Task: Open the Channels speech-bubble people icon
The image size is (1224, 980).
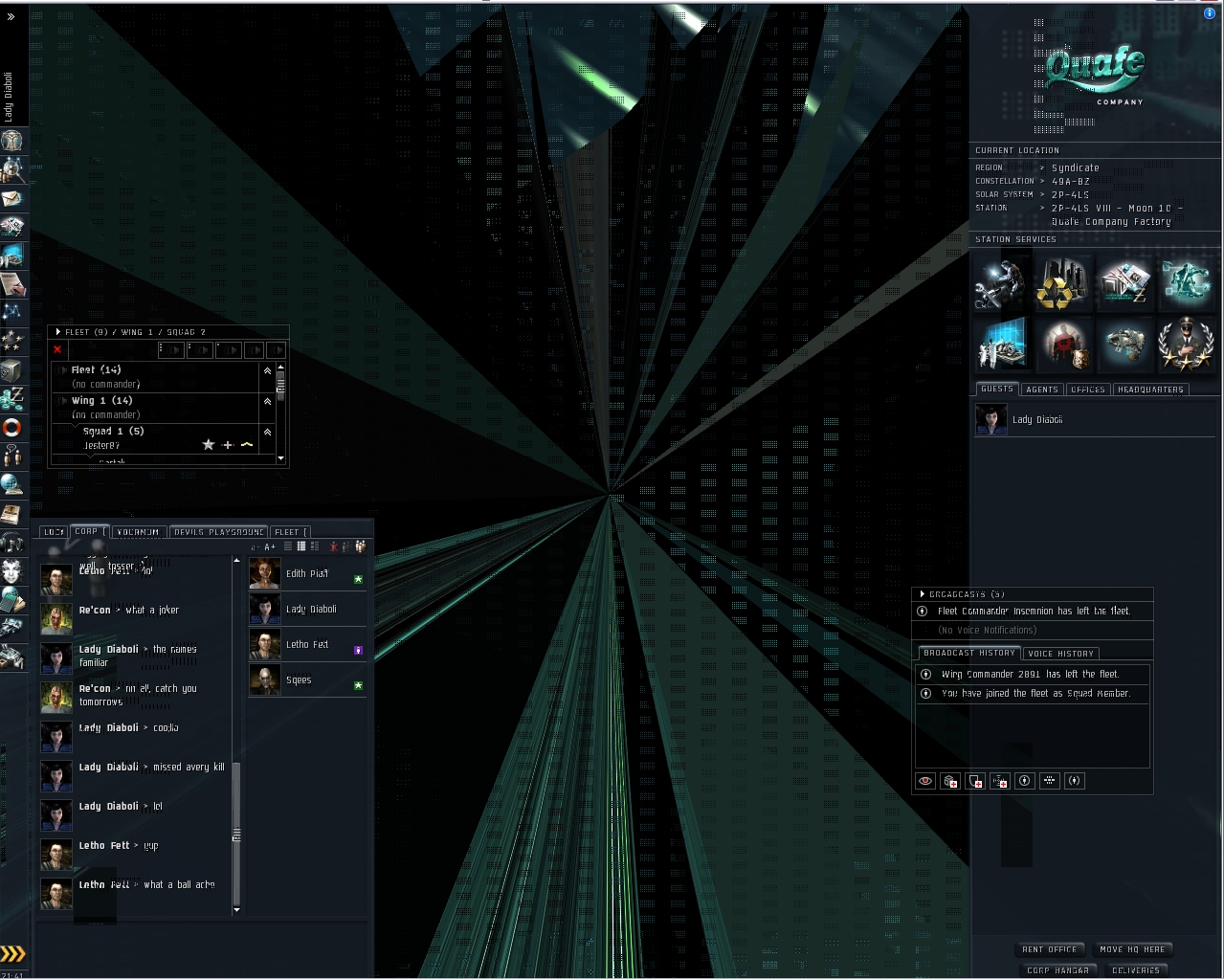Action: tap(12, 456)
